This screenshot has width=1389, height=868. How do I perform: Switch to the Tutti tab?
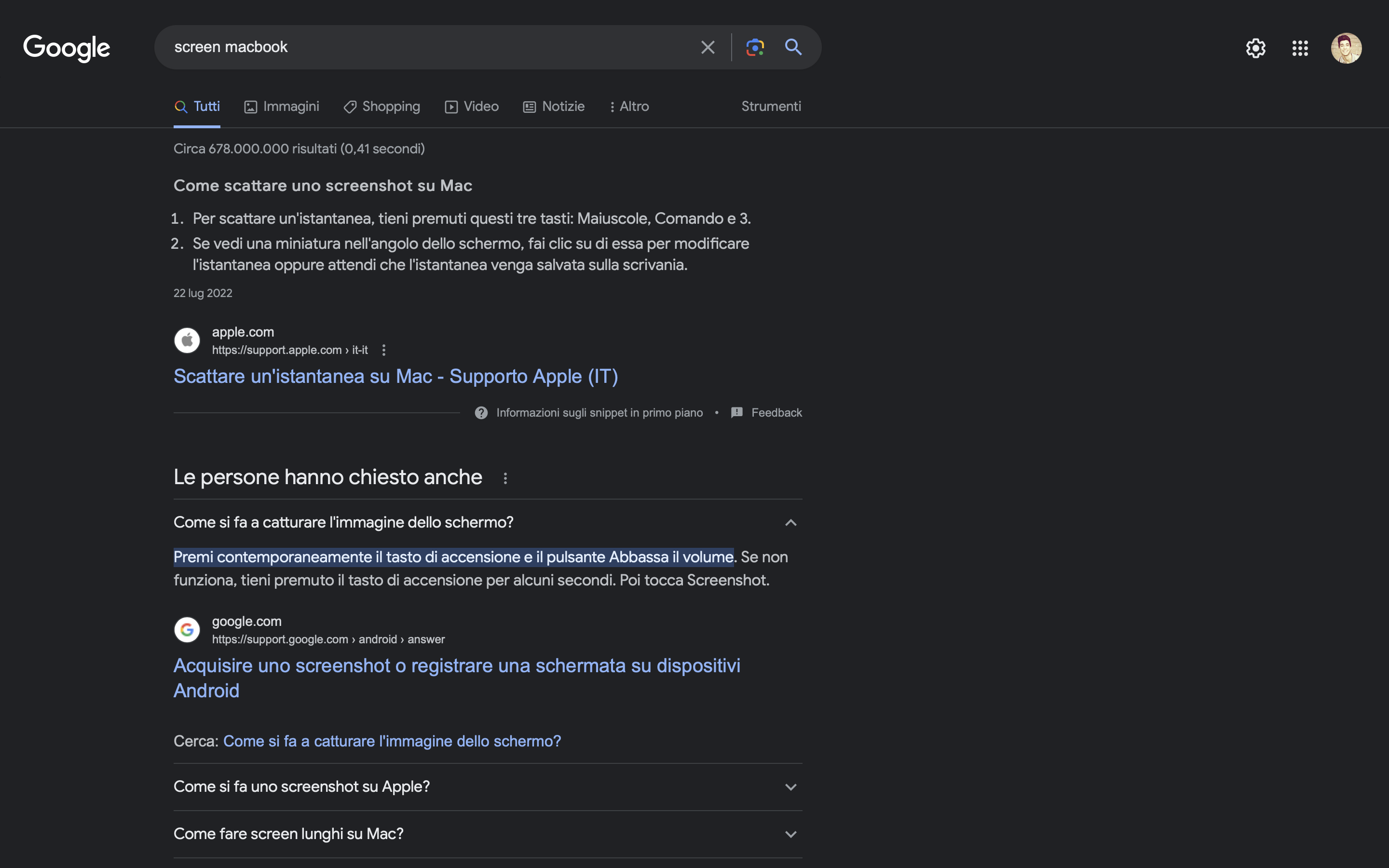point(197,106)
